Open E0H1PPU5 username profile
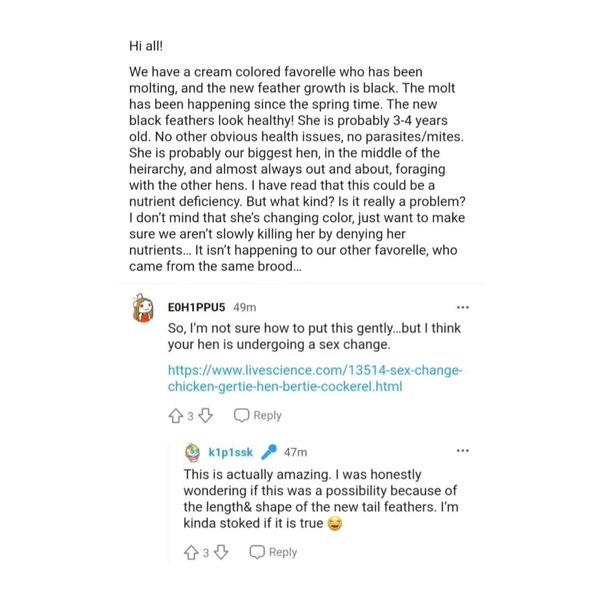The width and height of the screenshot is (600, 600). (x=196, y=307)
